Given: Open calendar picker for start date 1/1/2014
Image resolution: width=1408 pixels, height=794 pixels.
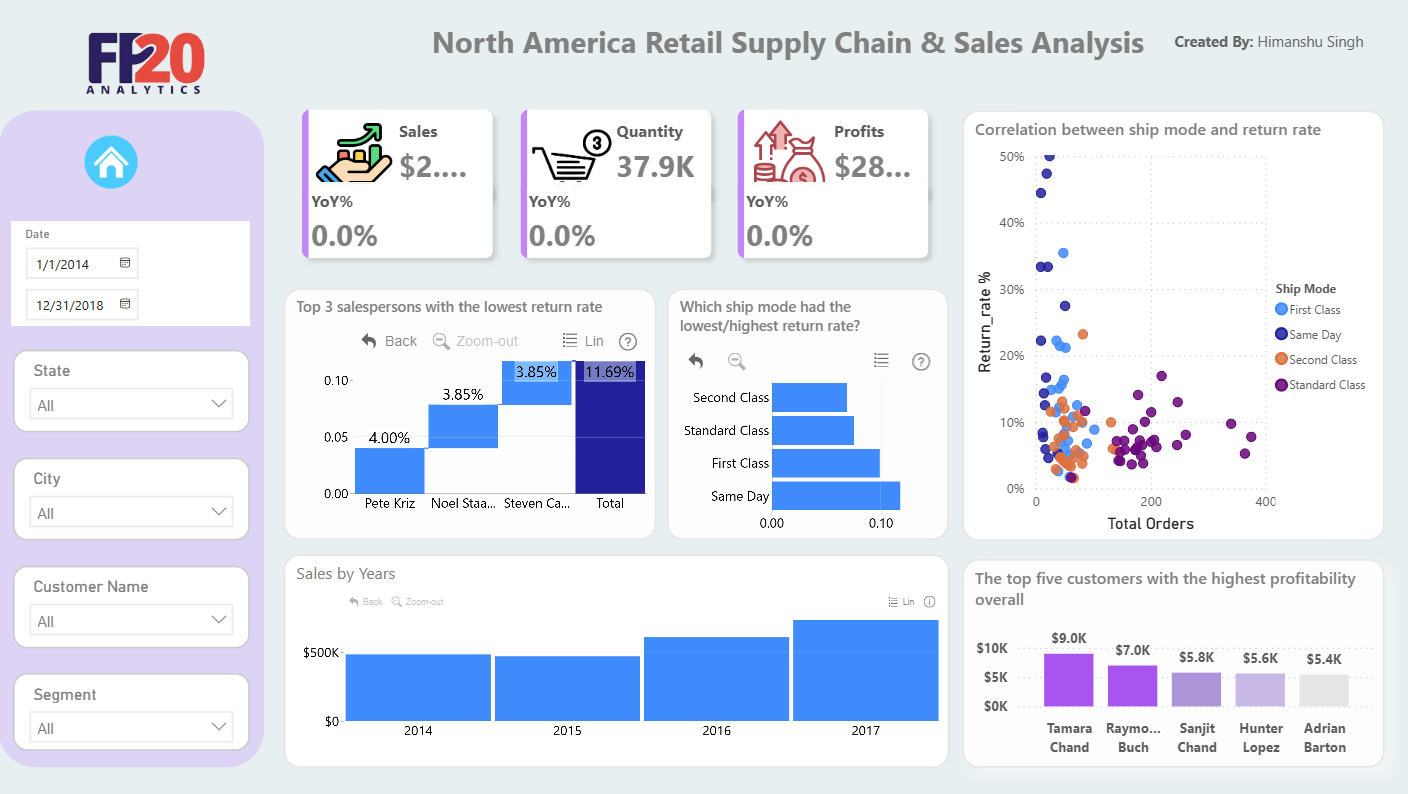Looking at the screenshot, I should (125, 263).
